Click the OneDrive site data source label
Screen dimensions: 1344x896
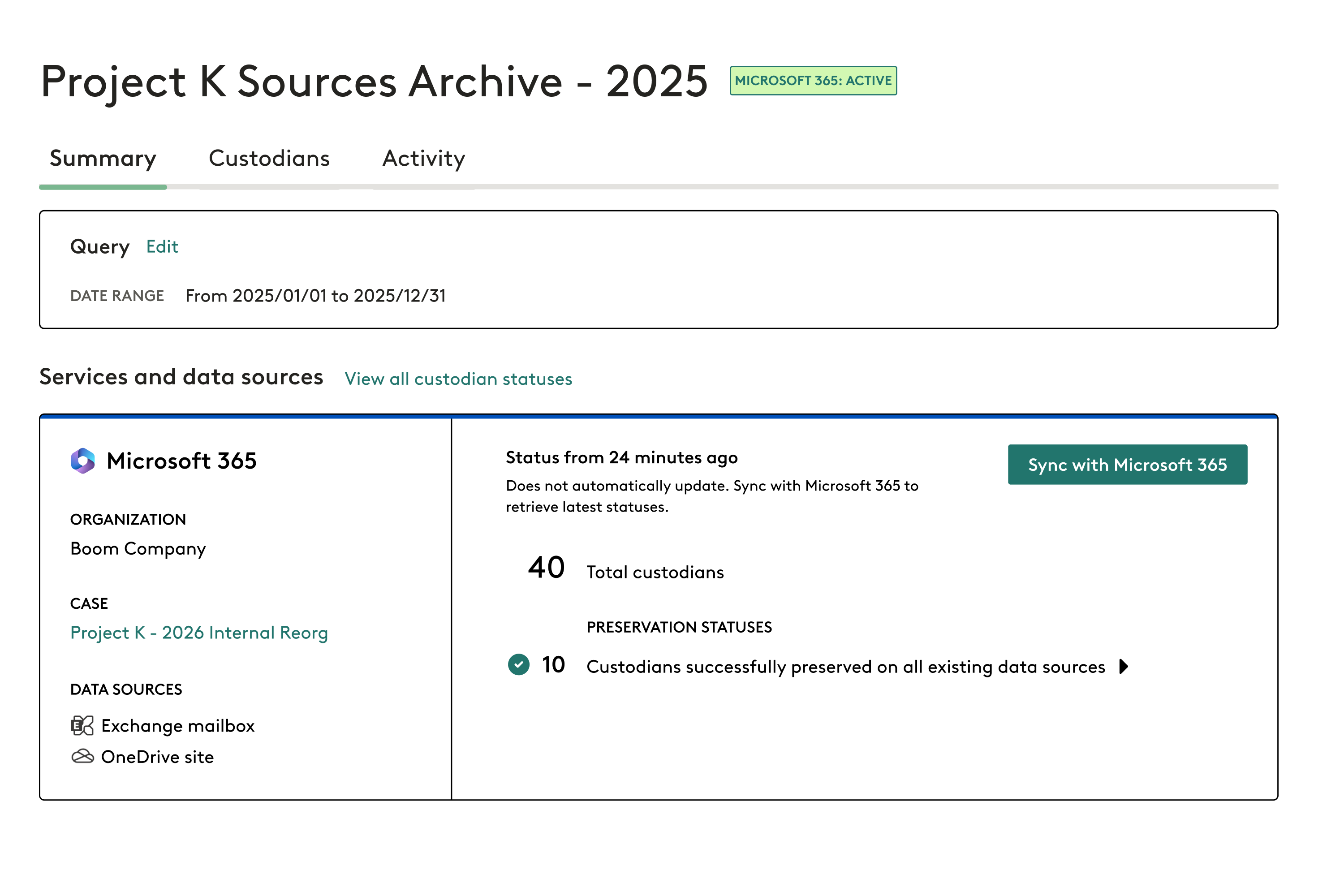pos(157,757)
